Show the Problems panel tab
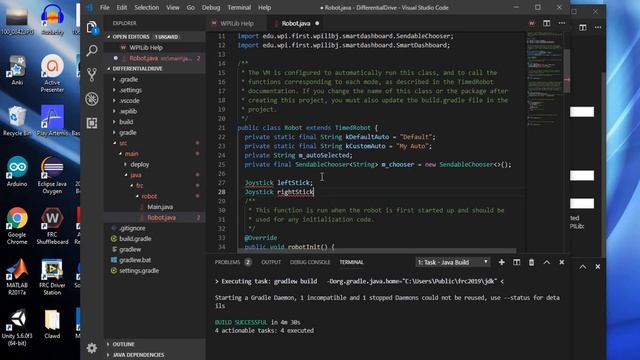This screenshot has width=640, height=360. click(x=233, y=262)
